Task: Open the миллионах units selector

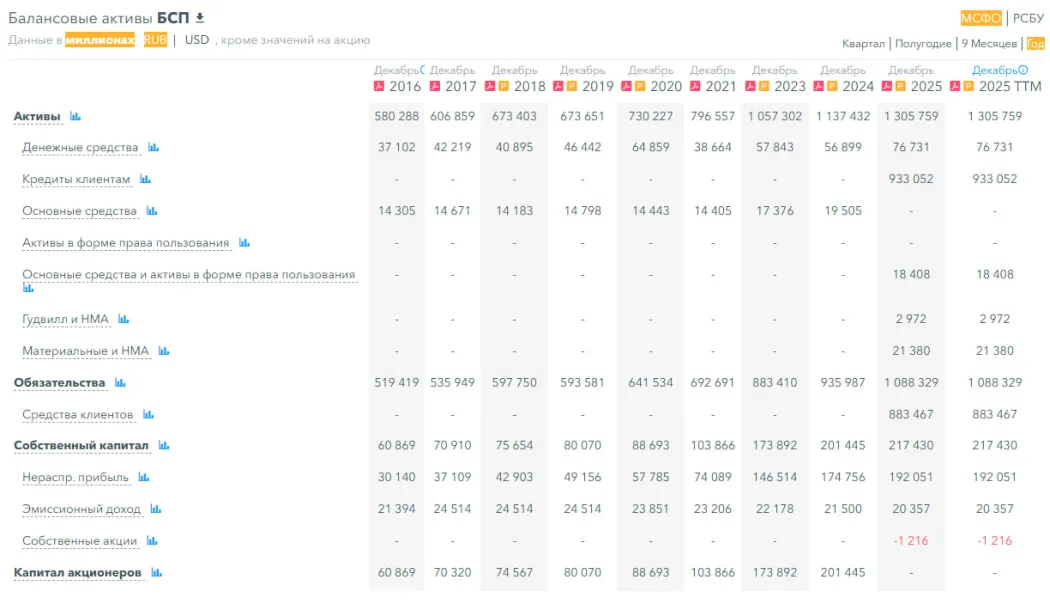Action: [100, 40]
